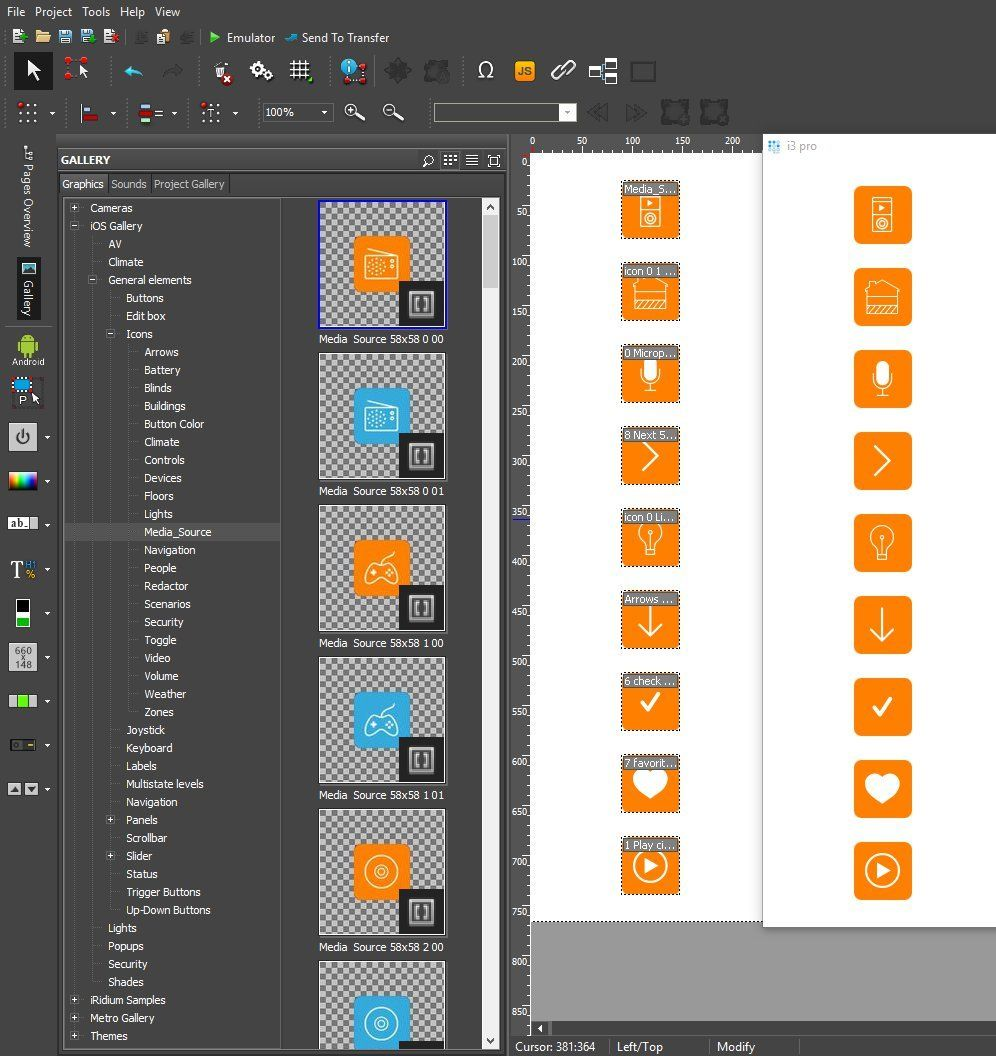Screen dimensions: 996x1056
Task: Click the JS script editor icon
Action: (524, 71)
